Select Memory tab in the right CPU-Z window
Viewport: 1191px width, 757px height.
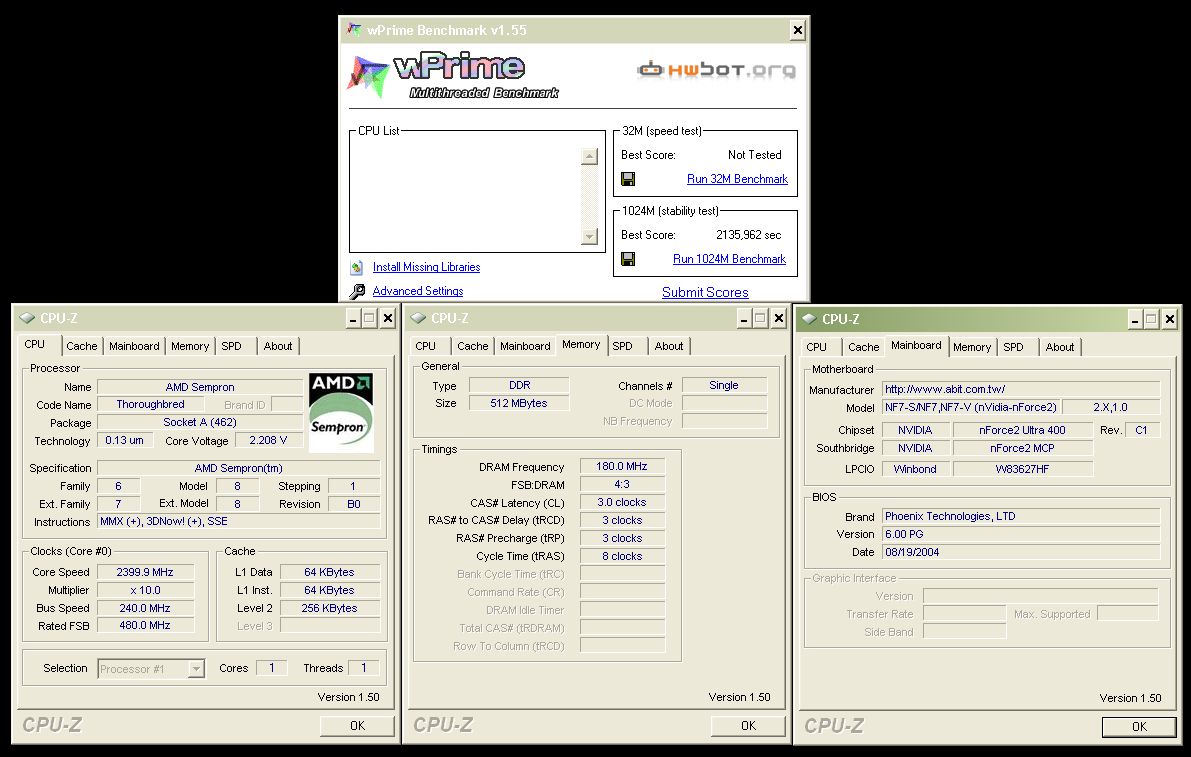(x=972, y=347)
